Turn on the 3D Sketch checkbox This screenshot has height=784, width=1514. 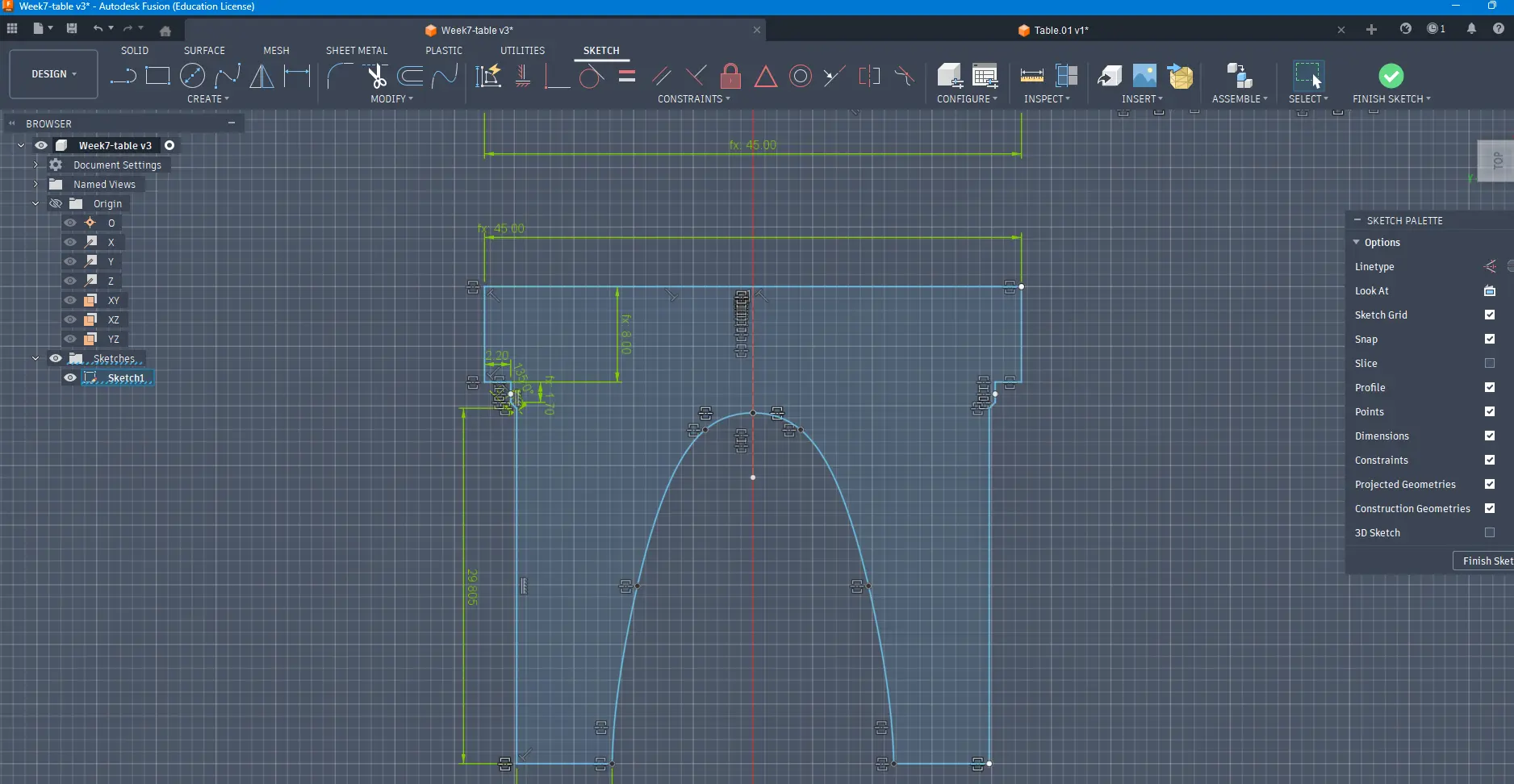click(1490, 532)
